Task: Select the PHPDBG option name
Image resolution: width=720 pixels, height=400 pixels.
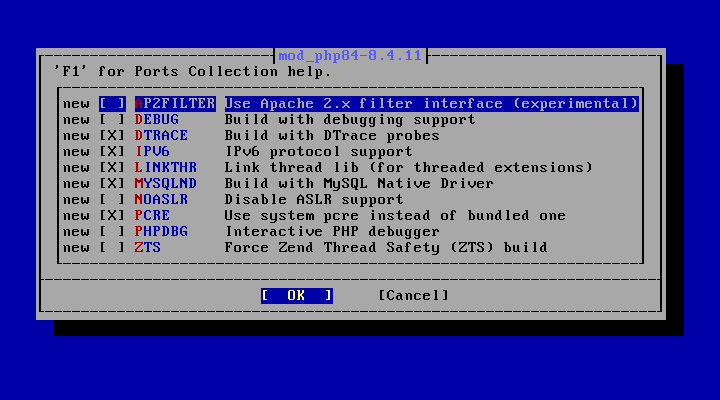Action: [161, 232]
